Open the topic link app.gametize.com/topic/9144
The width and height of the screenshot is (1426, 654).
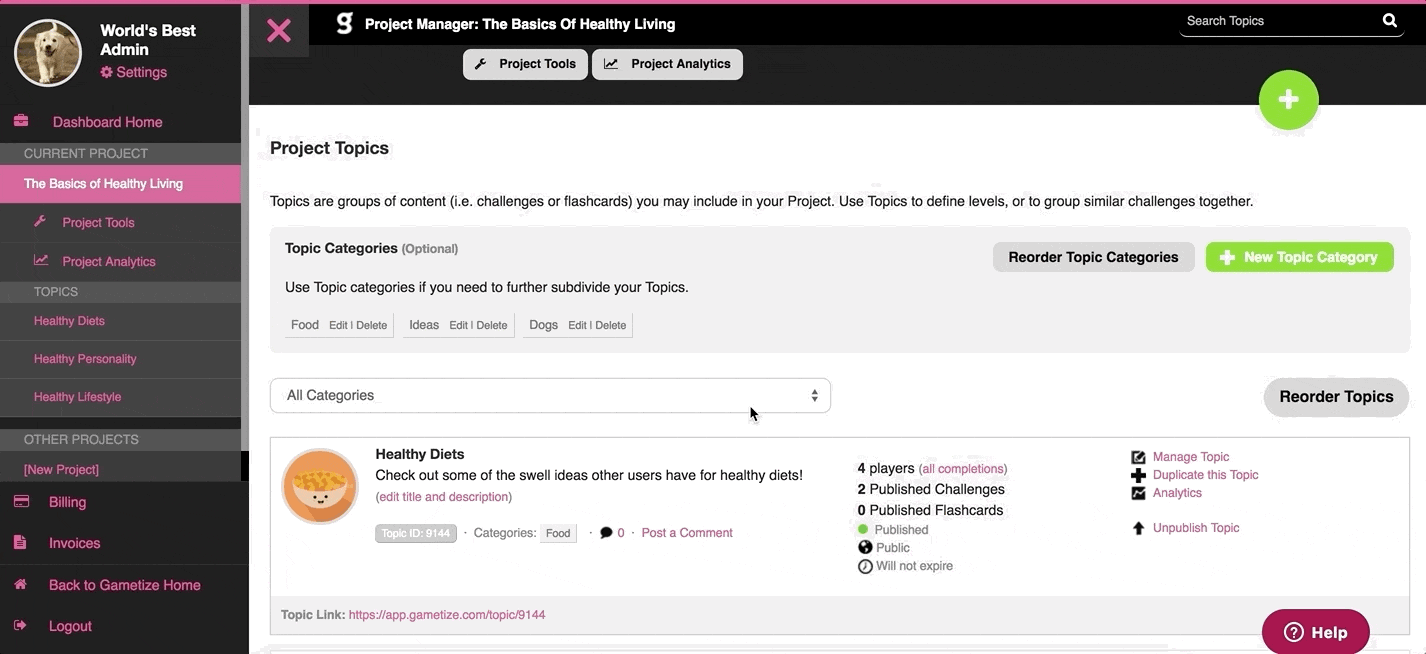coord(447,615)
